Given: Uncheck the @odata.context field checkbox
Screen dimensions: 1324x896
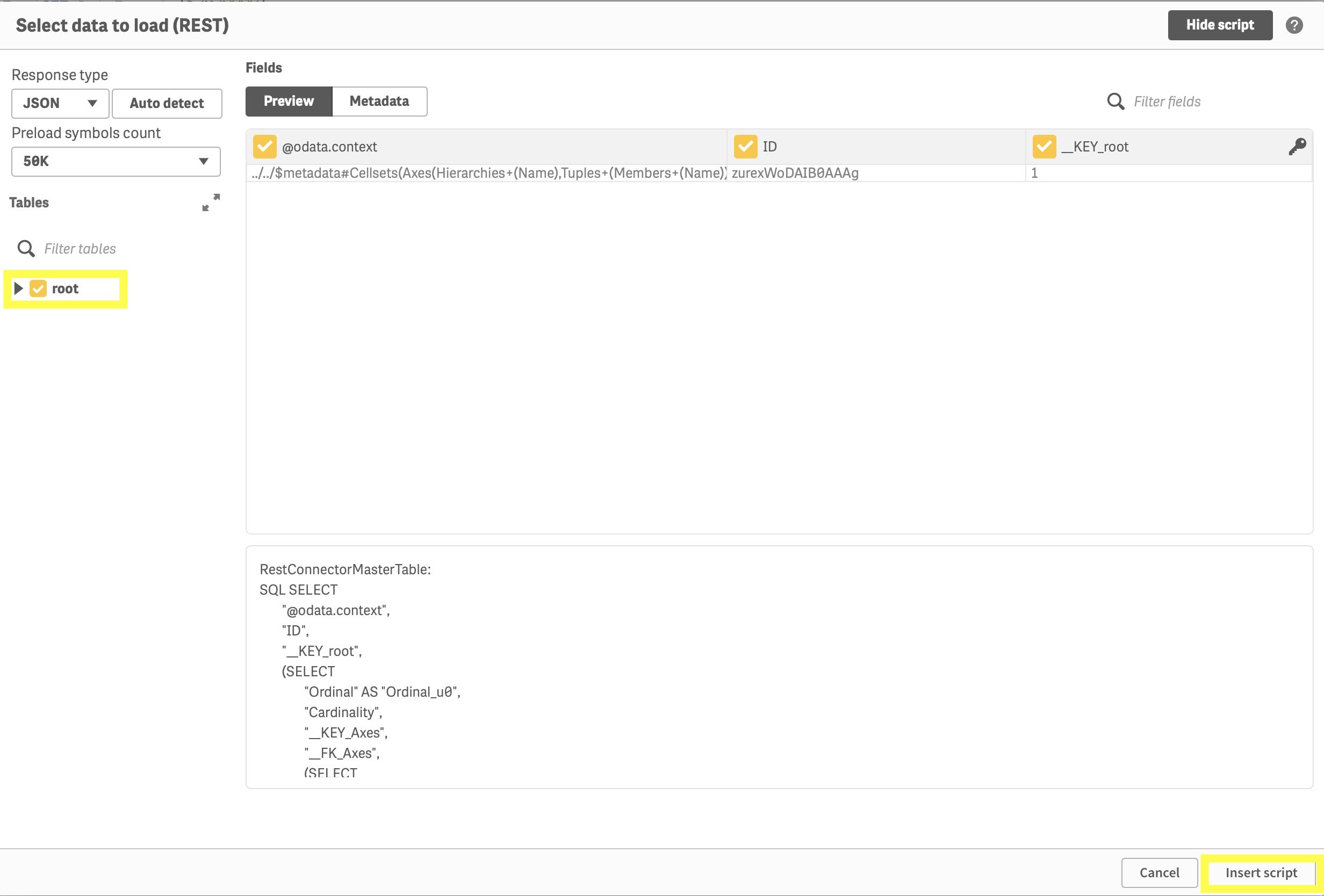Looking at the screenshot, I should [264, 147].
